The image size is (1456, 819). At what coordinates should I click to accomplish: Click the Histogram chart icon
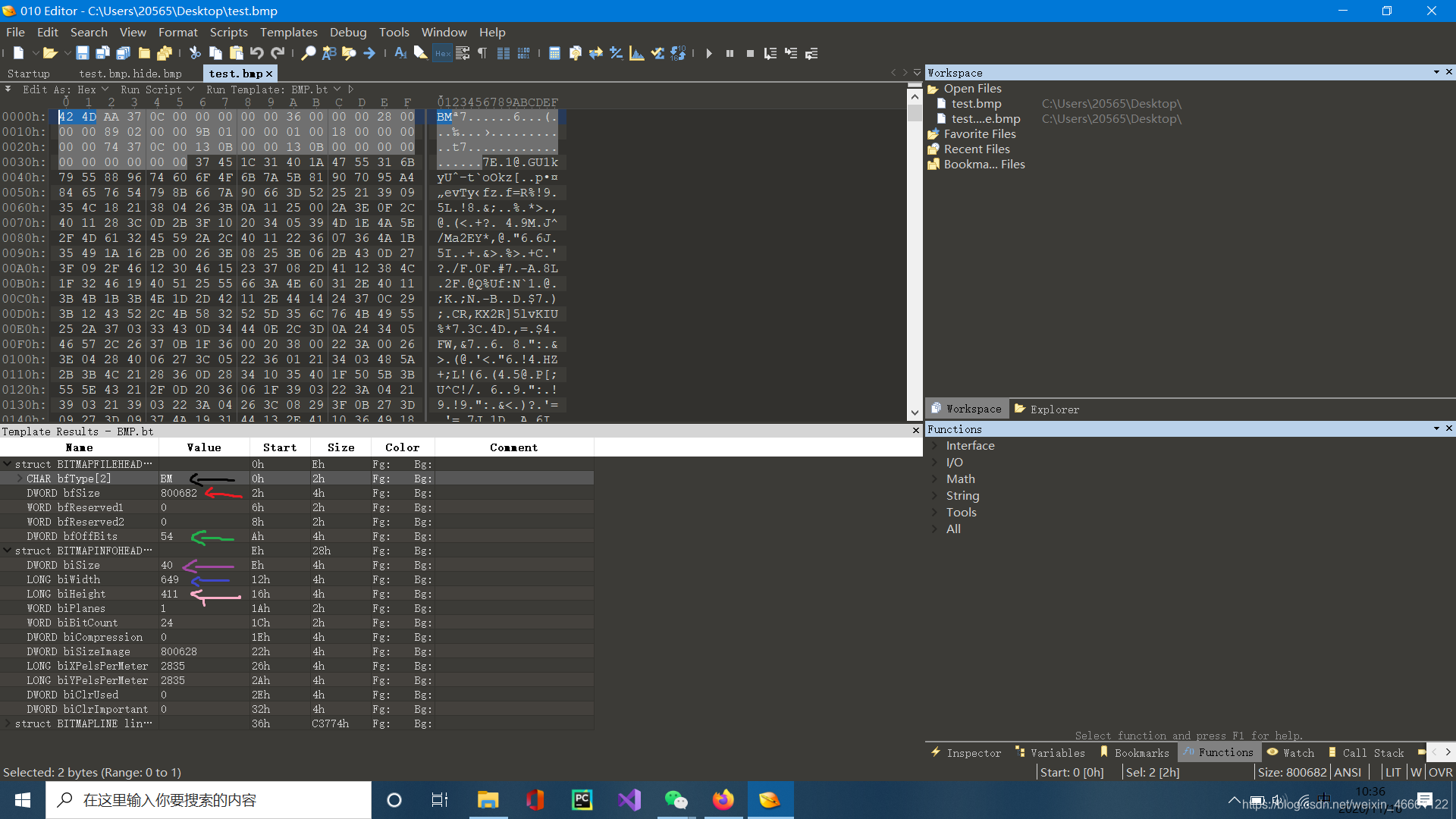(637, 53)
